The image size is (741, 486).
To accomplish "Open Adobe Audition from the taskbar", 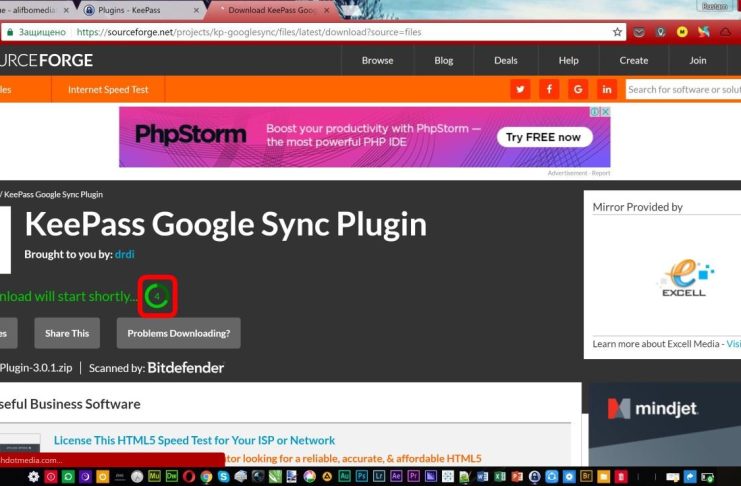I will [x=345, y=476].
